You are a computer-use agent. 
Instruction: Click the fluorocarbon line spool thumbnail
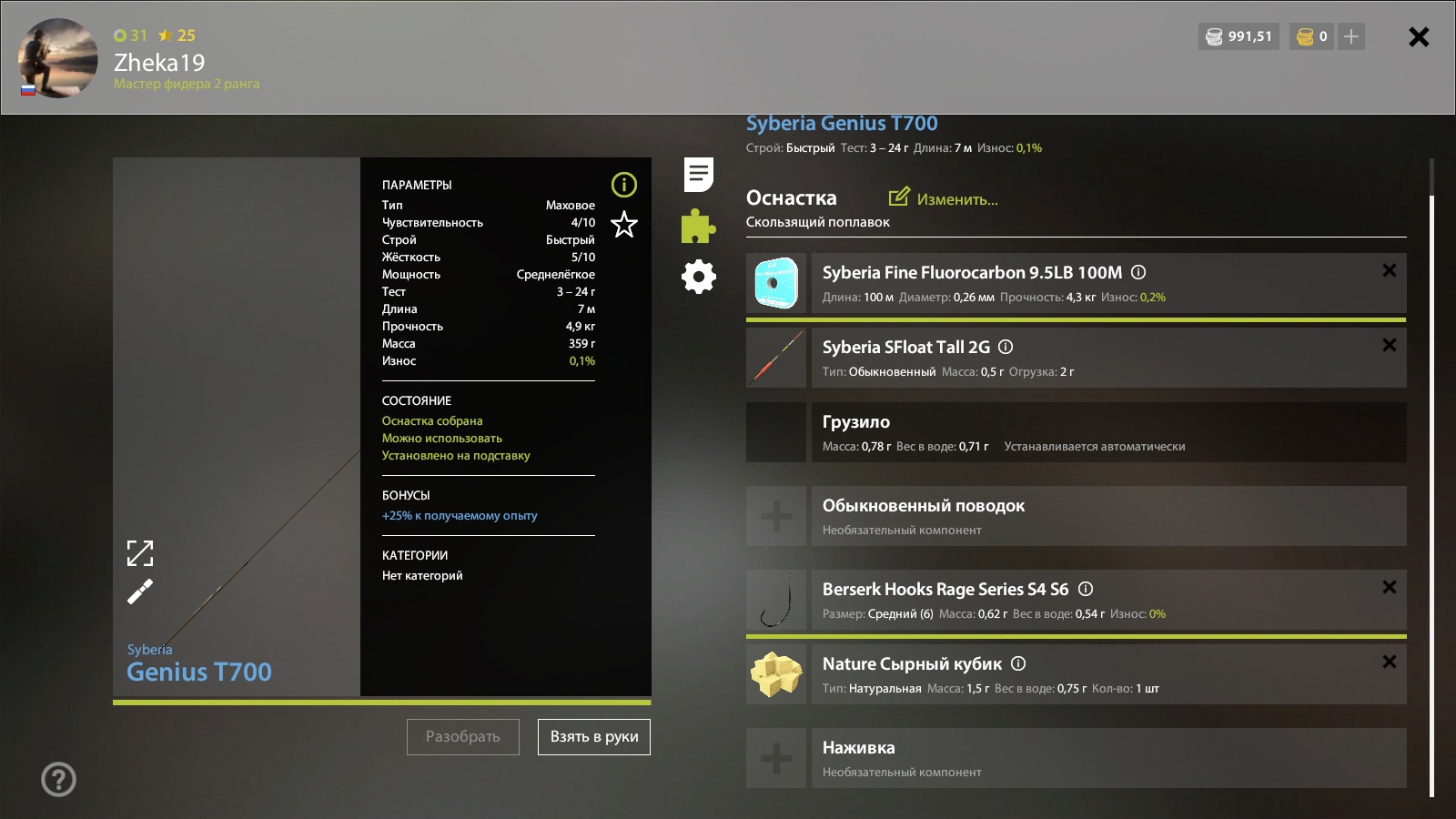[776, 283]
